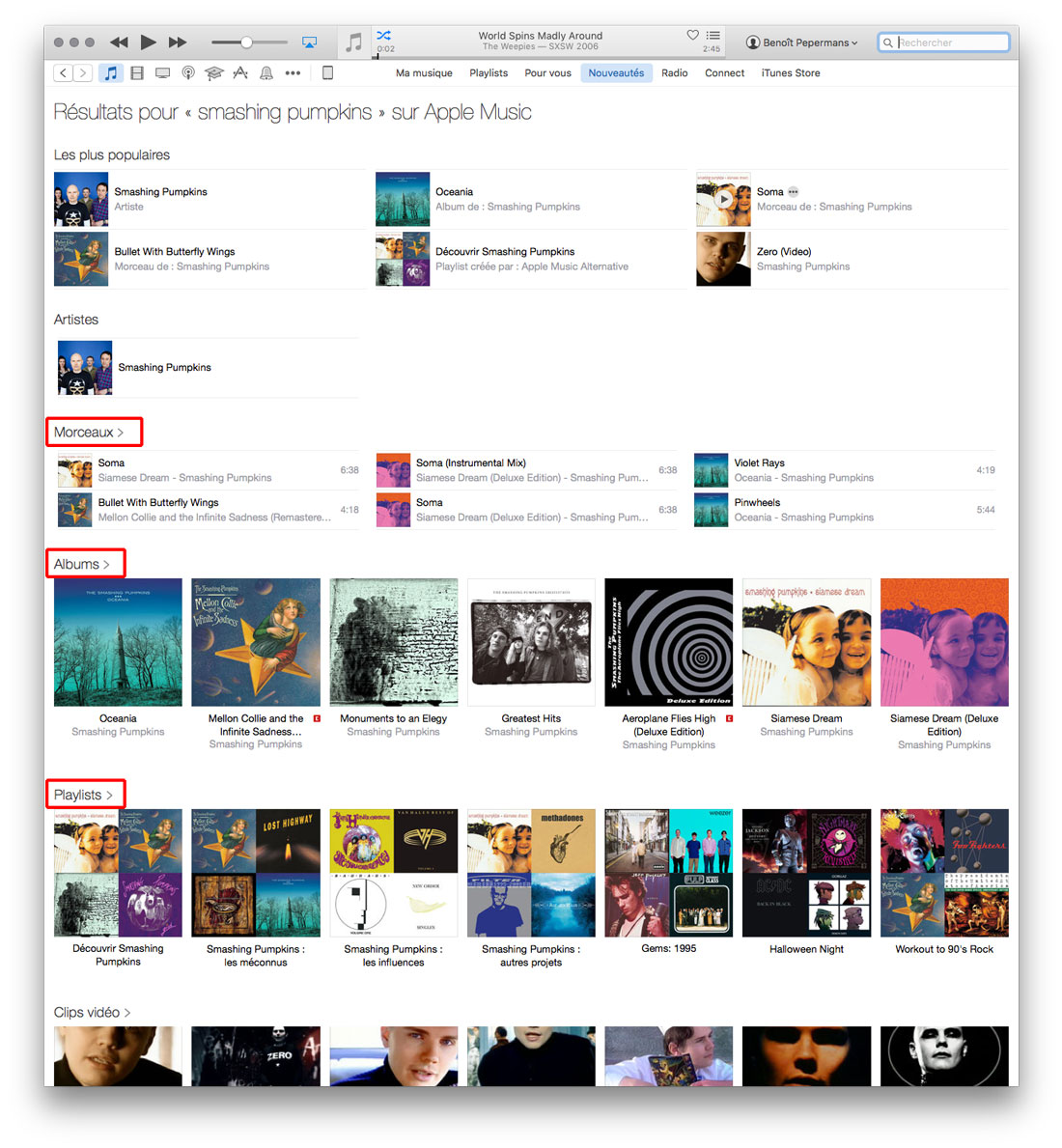Screen dimensions: 1062x1148
Task: Expand the Clips vidéo section
Action: pos(92,1013)
